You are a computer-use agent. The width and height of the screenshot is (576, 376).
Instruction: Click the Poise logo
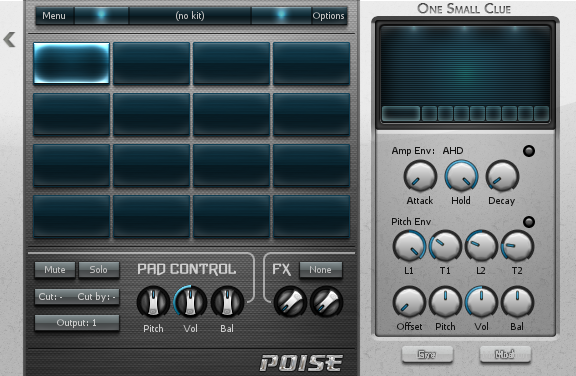pos(301,363)
